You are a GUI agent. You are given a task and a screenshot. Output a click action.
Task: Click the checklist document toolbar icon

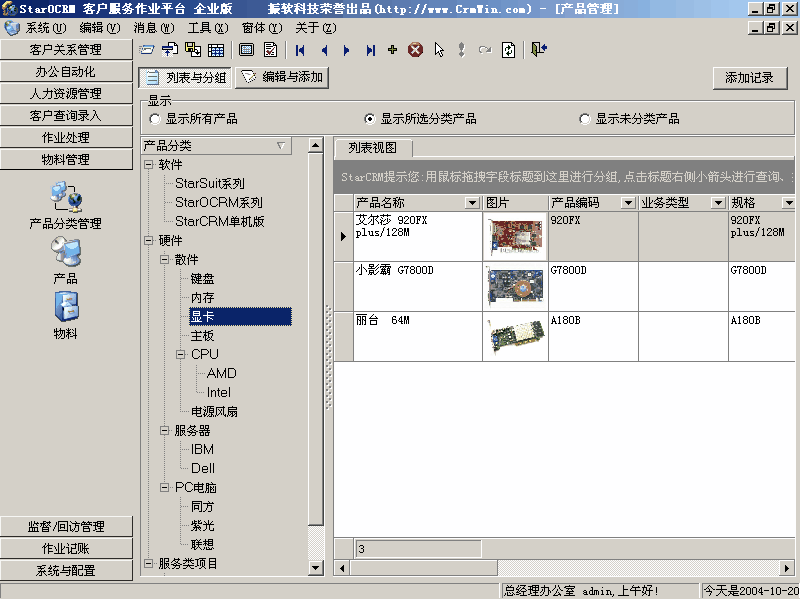pyautogui.click(x=270, y=49)
